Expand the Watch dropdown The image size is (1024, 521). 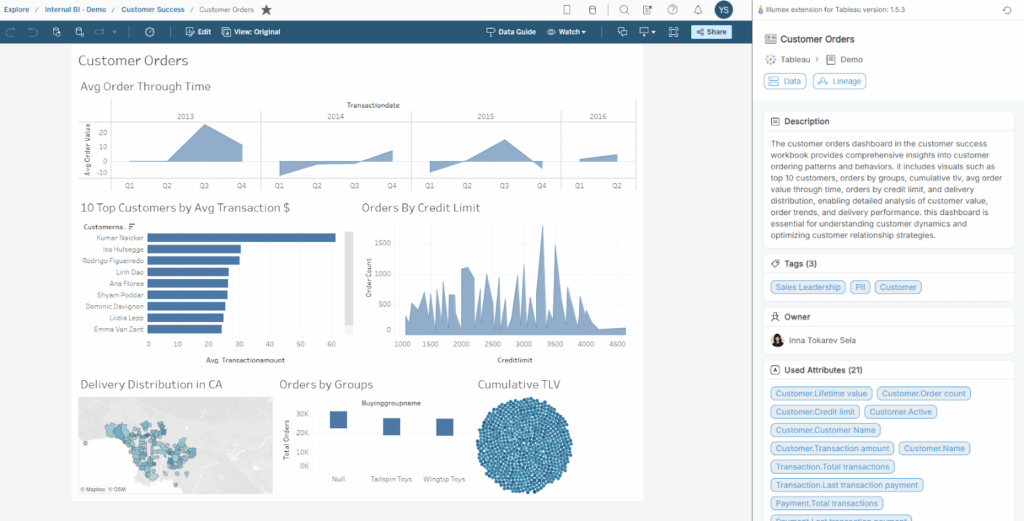pos(567,32)
